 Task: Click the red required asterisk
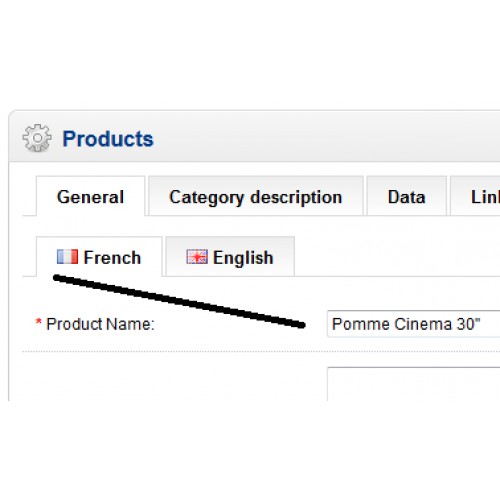[39, 322]
